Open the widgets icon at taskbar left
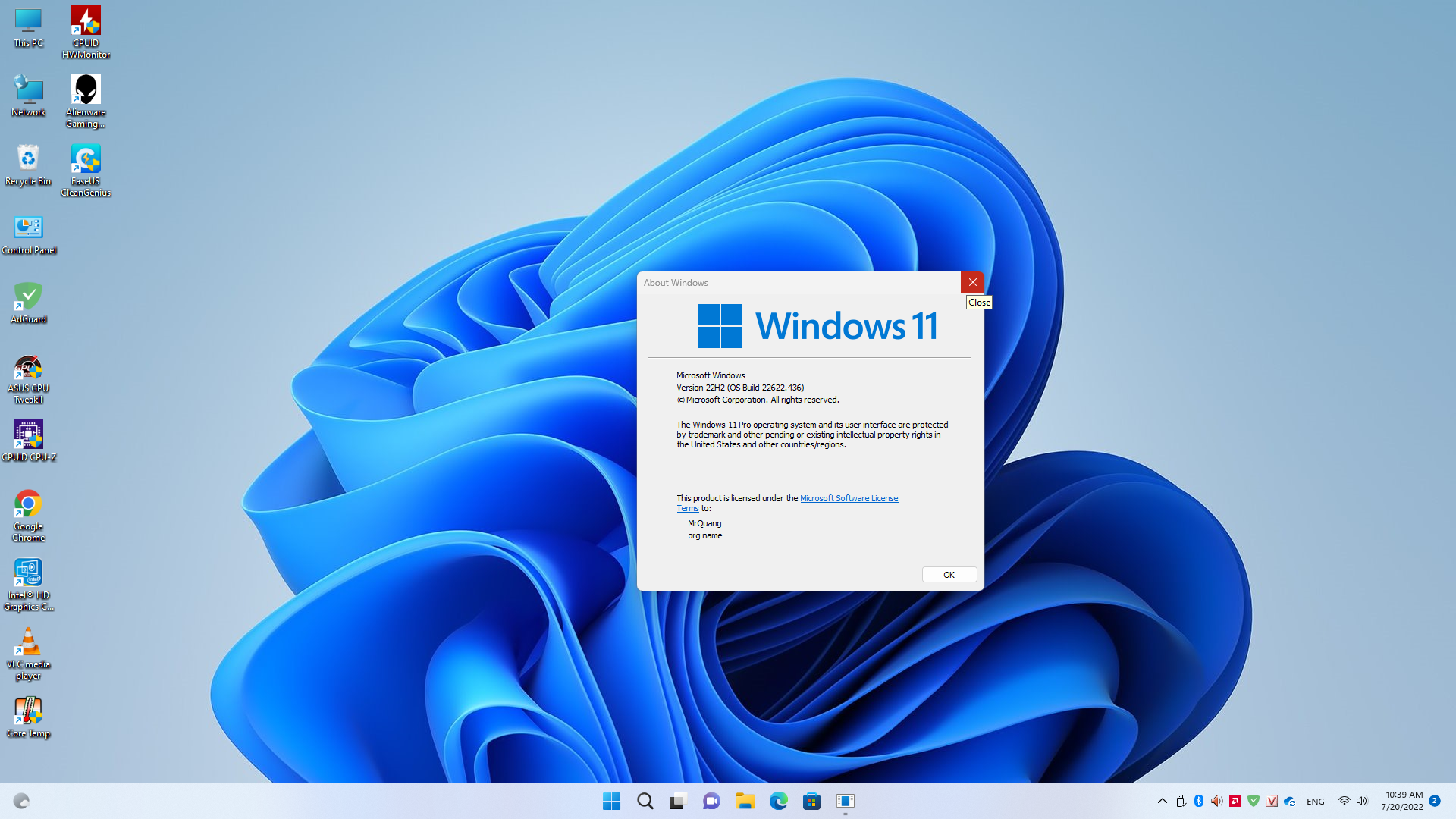This screenshot has height=819, width=1456. pos(21,801)
